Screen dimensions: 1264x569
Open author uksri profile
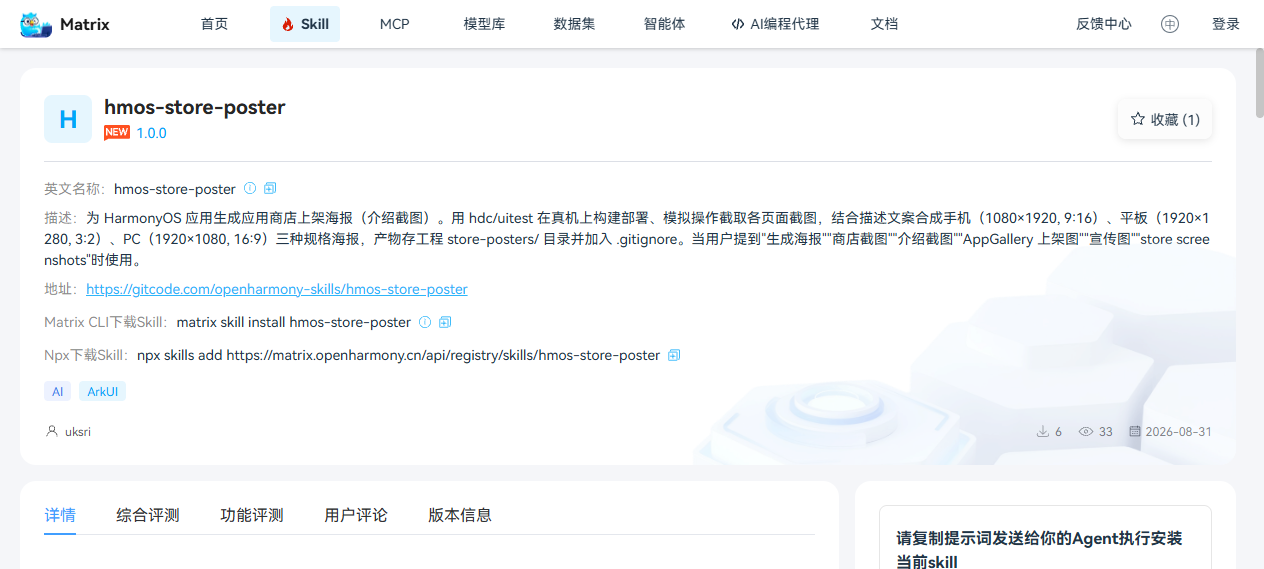coord(78,432)
